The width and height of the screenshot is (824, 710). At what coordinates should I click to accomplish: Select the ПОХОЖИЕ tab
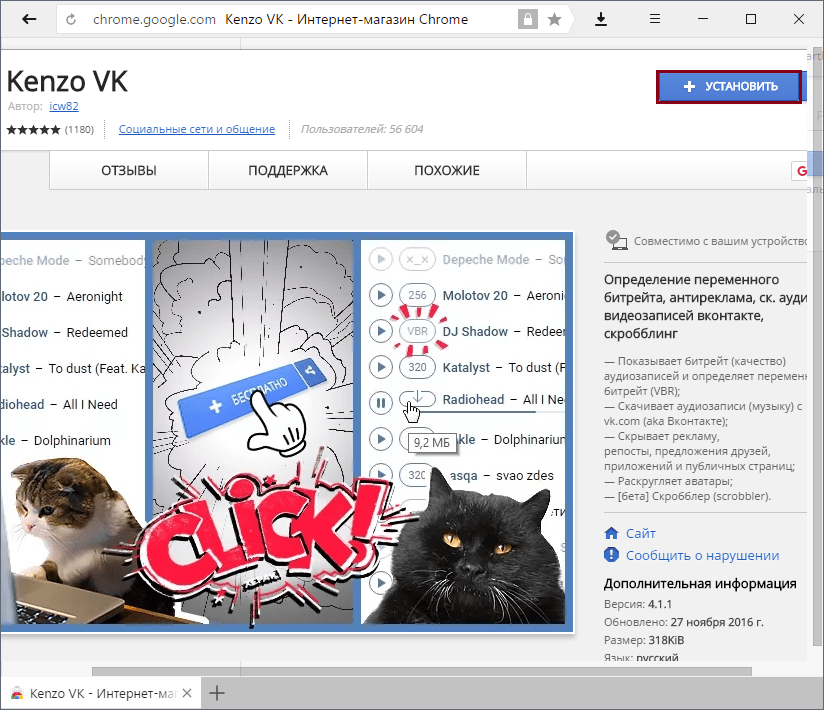coord(447,171)
